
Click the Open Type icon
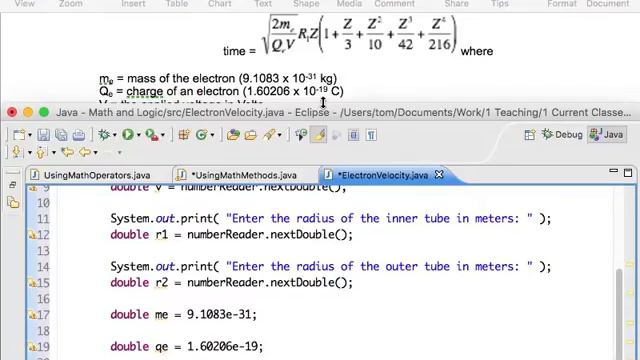(233, 135)
